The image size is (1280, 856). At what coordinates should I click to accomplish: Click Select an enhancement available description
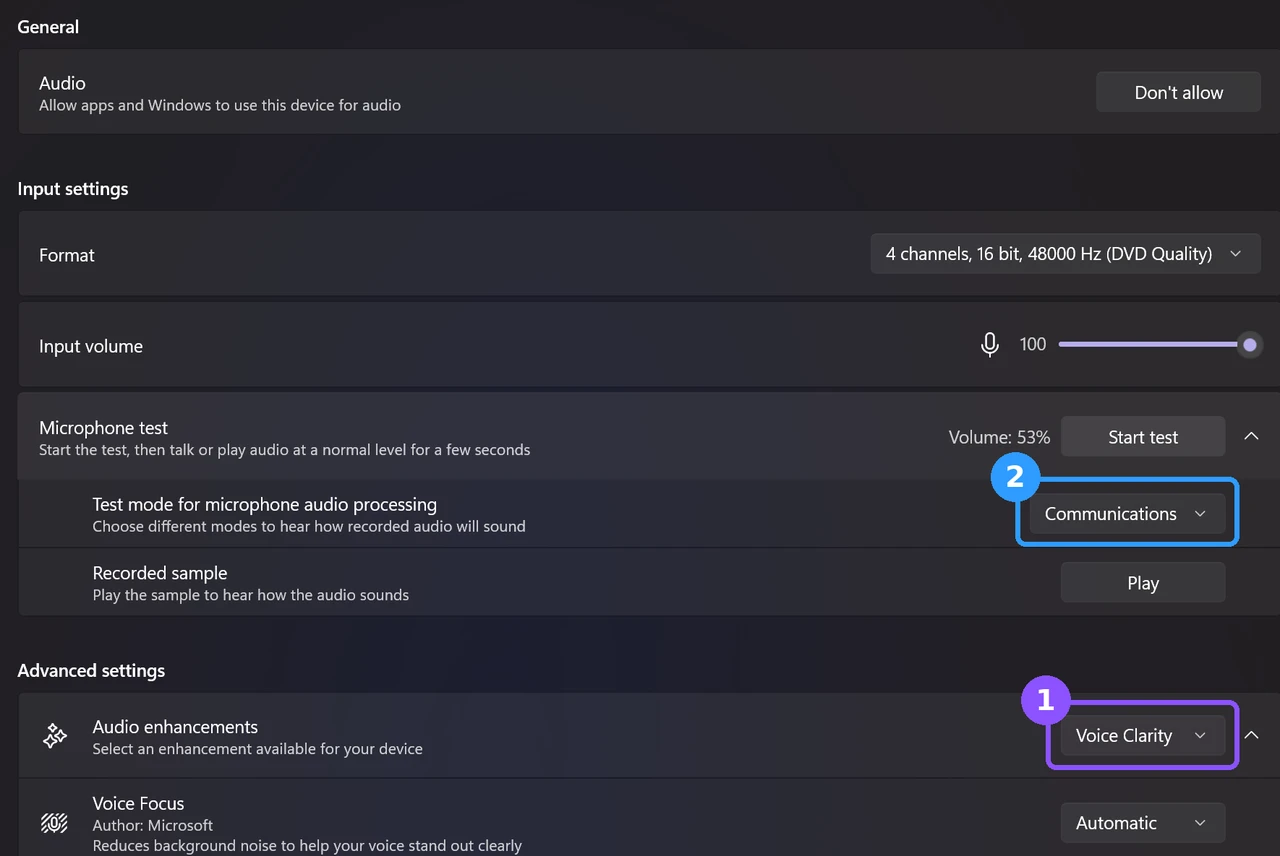tap(258, 749)
